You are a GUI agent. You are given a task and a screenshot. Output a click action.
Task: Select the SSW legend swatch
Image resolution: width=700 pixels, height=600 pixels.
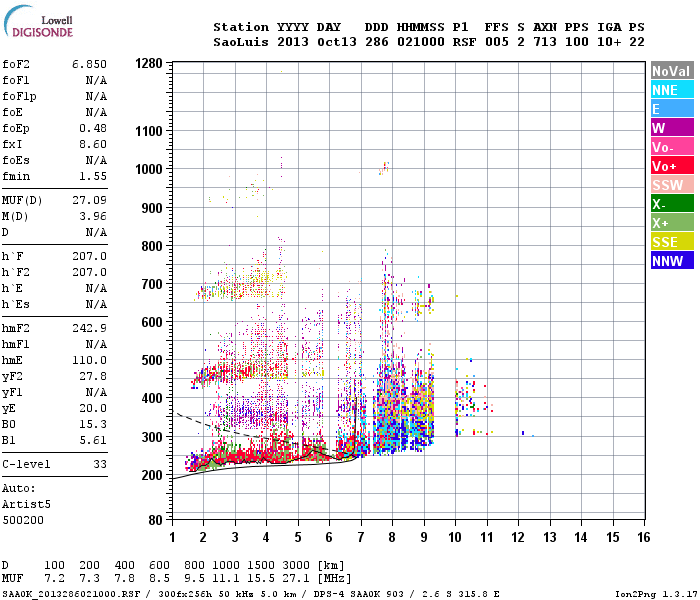[672, 184]
